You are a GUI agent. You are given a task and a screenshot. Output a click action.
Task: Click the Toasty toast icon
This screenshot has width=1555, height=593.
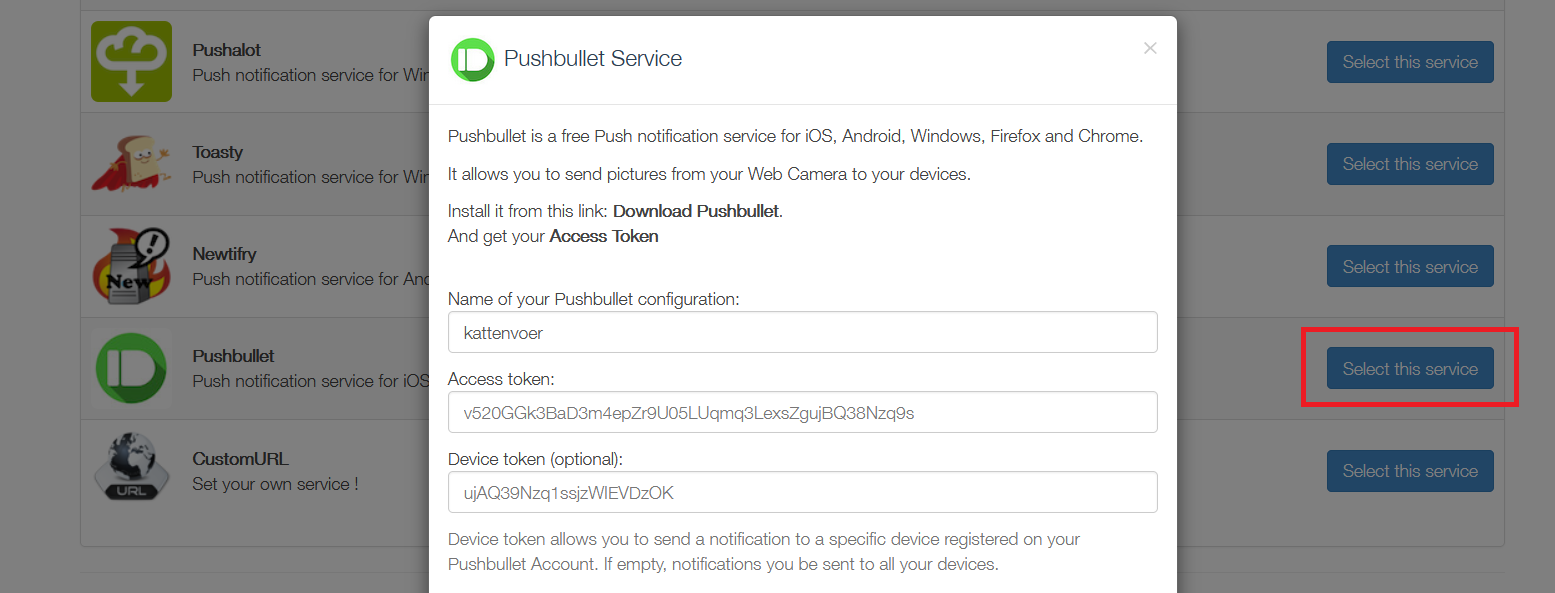[131, 163]
